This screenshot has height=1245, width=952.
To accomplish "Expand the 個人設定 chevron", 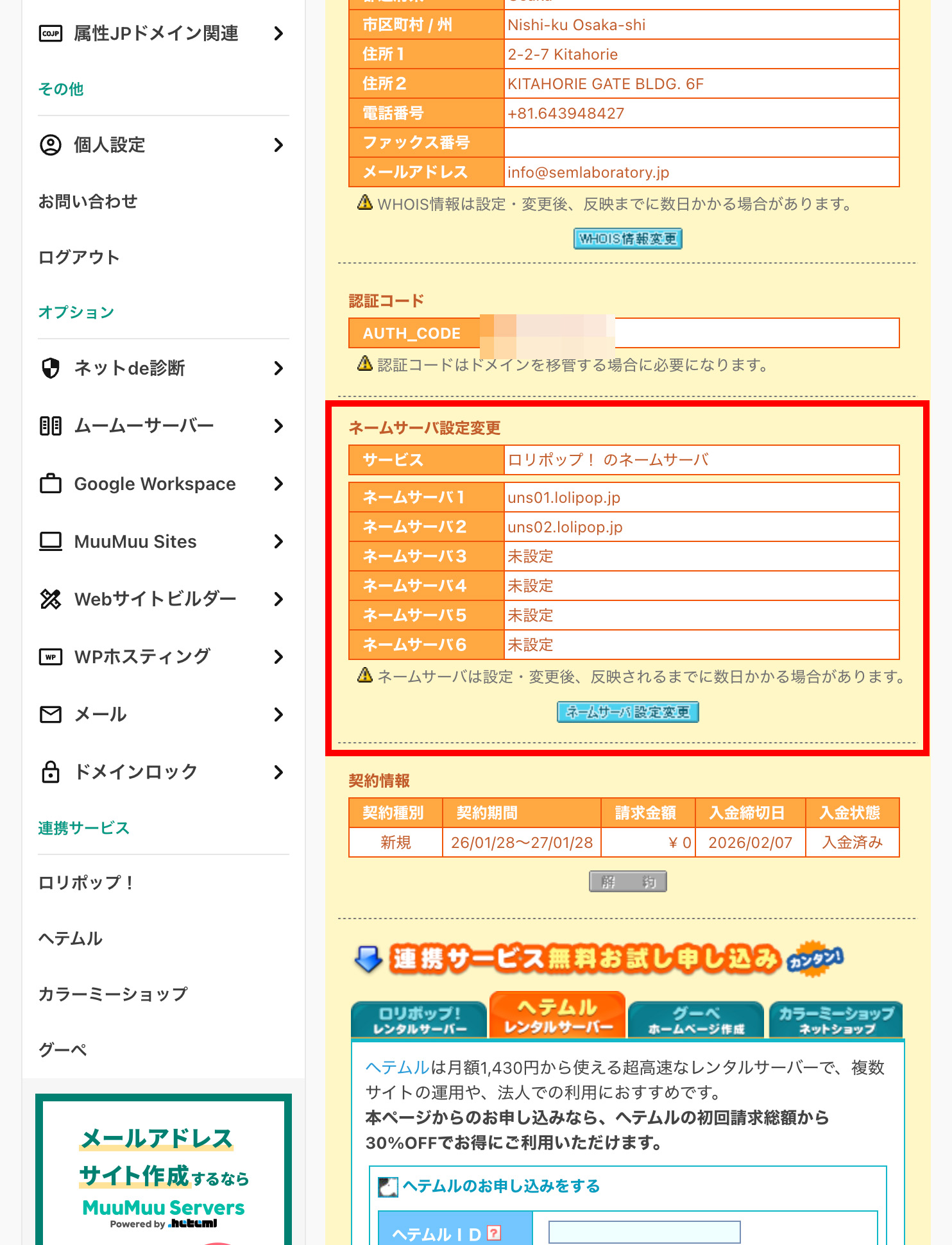I will click(x=278, y=145).
